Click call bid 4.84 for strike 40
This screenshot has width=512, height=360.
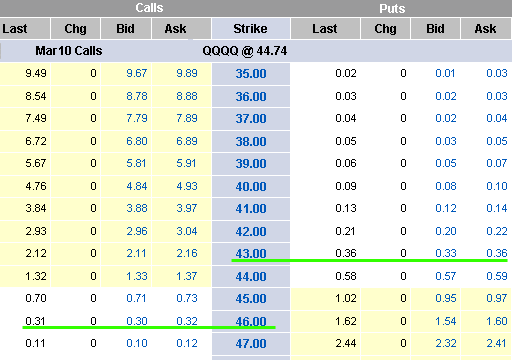(x=137, y=186)
